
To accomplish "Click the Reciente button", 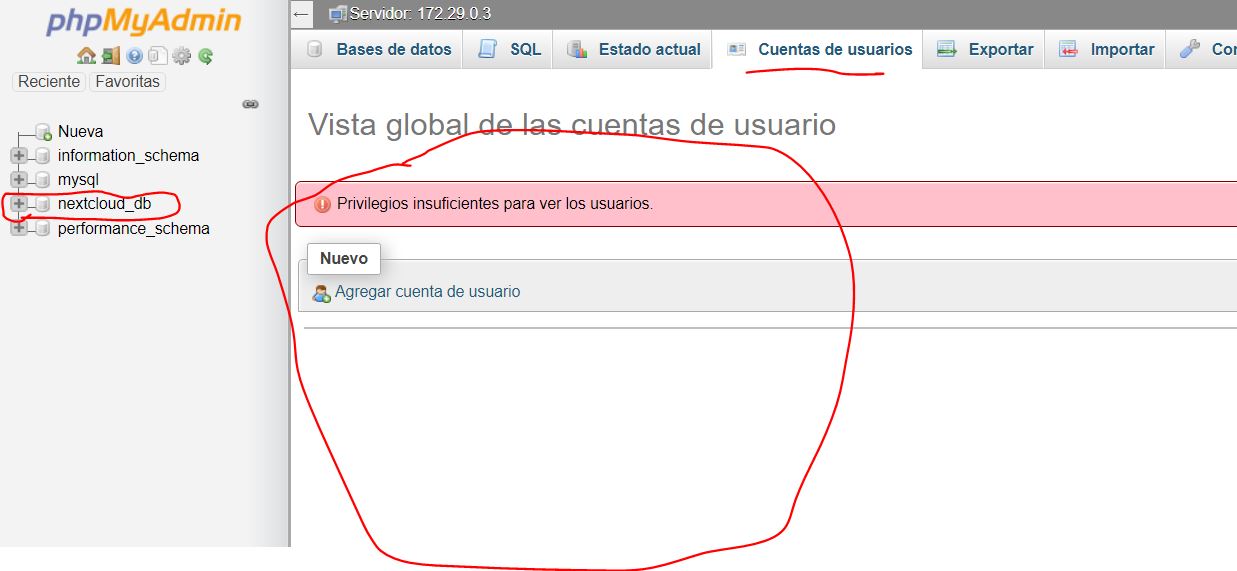I will (x=49, y=82).
